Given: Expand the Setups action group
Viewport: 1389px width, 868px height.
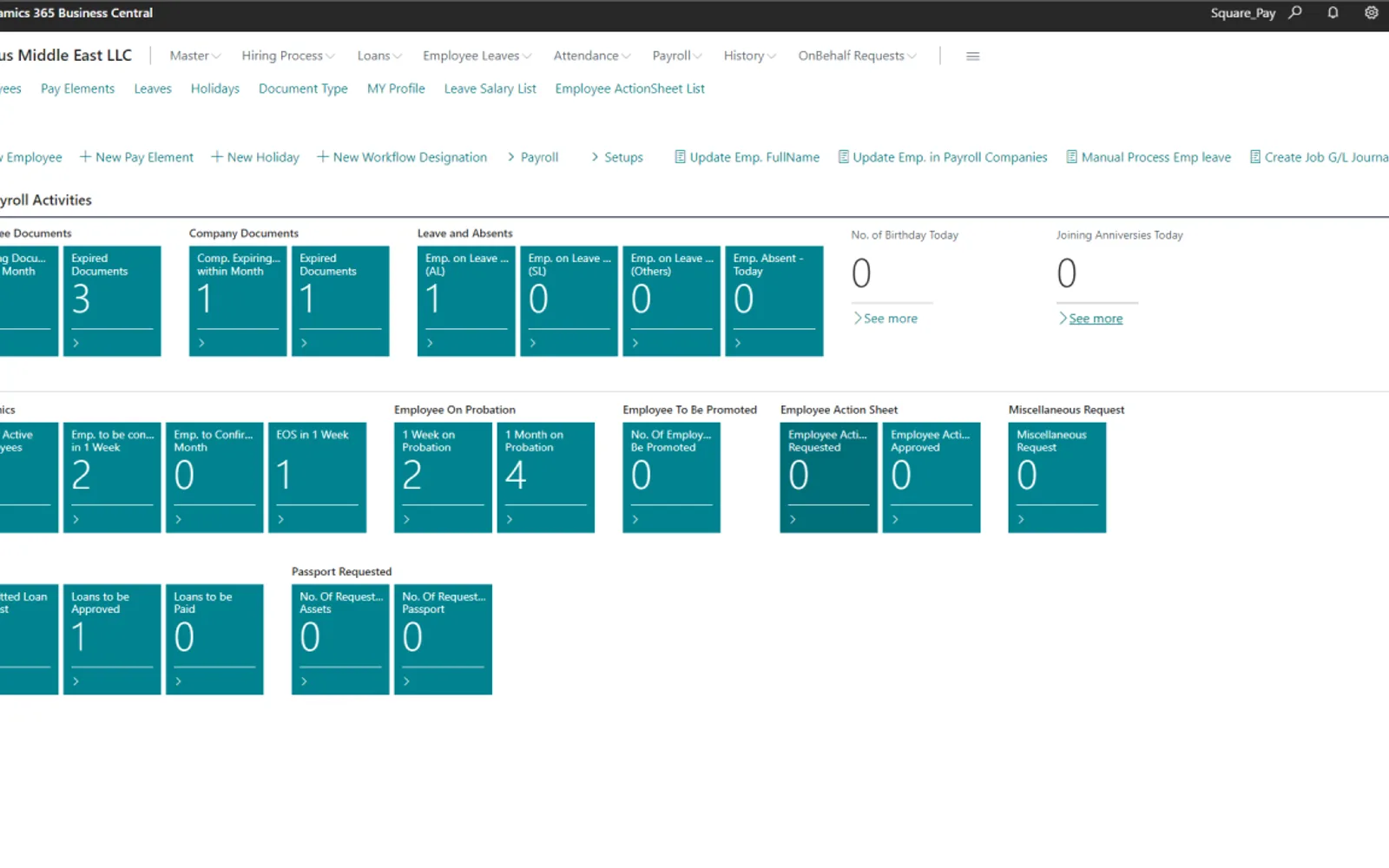Looking at the screenshot, I should pyautogui.click(x=617, y=157).
